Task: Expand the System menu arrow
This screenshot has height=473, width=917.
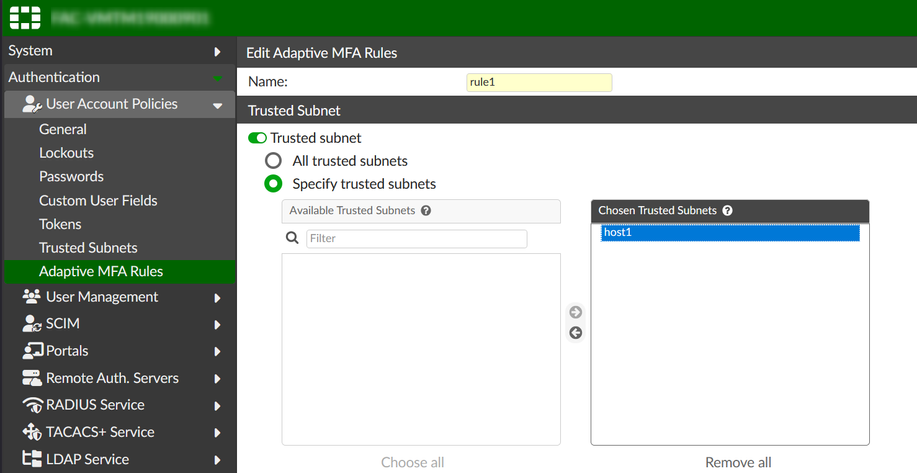Action: (x=217, y=51)
